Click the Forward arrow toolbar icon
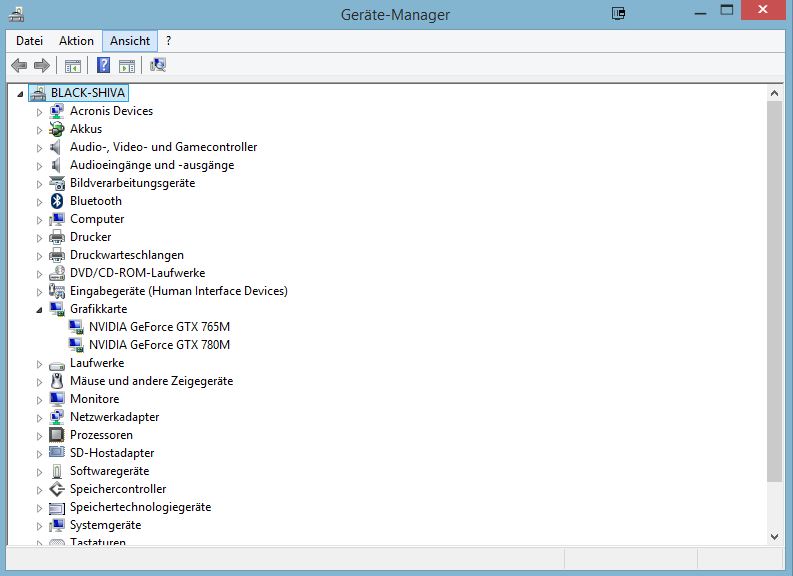Image resolution: width=793 pixels, height=576 pixels. pyautogui.click(x=41, y=65)
